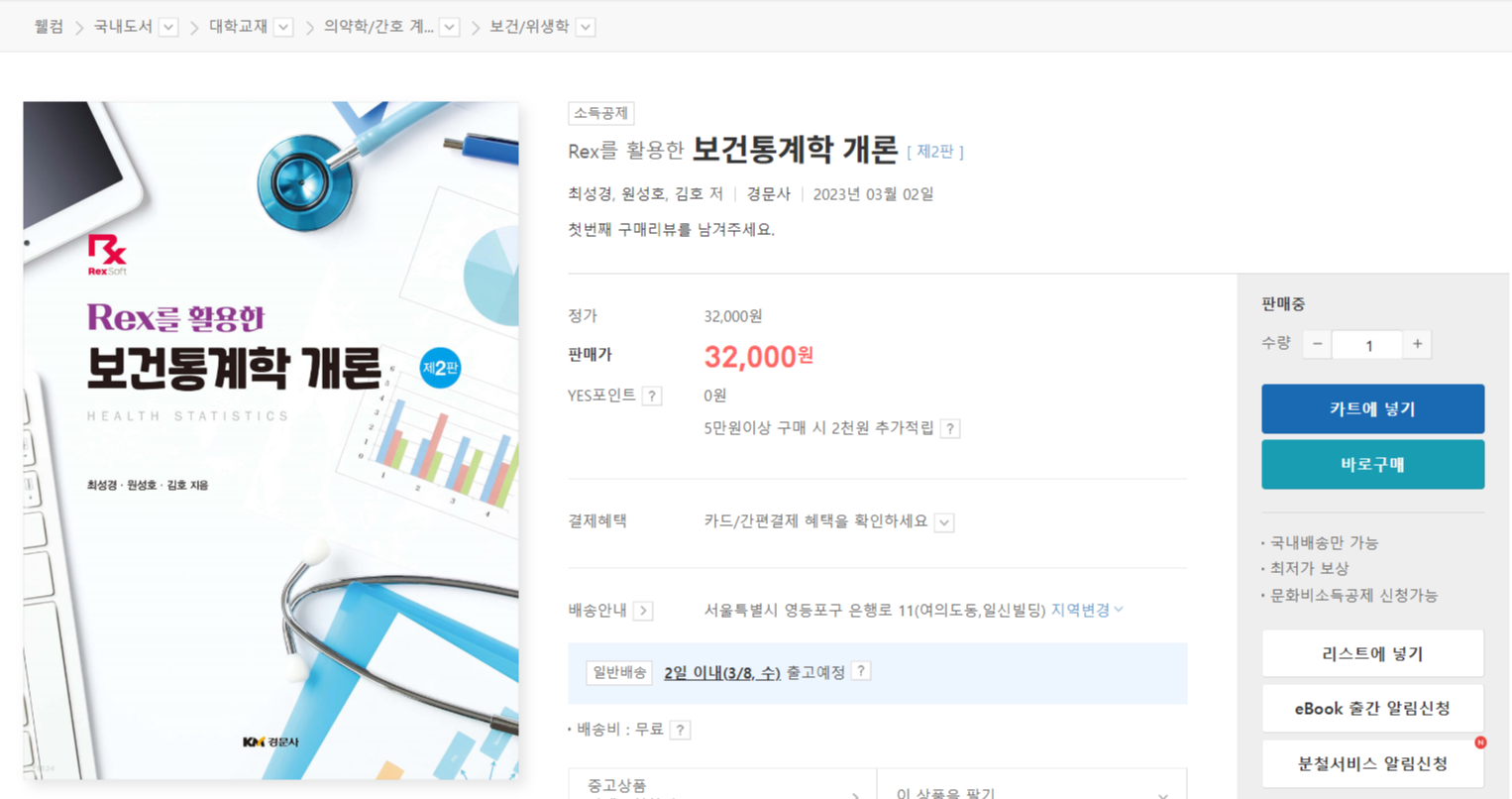Image resolution: width=1512 pixels, height=799 pixels.
Task: Click 2일 이내(3/8, 수) delivery link
Action: [722, 673]
